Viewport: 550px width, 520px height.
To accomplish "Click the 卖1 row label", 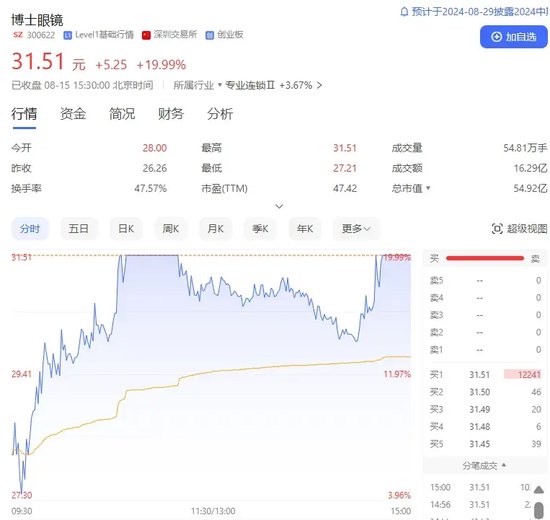I will coord(437,349).
